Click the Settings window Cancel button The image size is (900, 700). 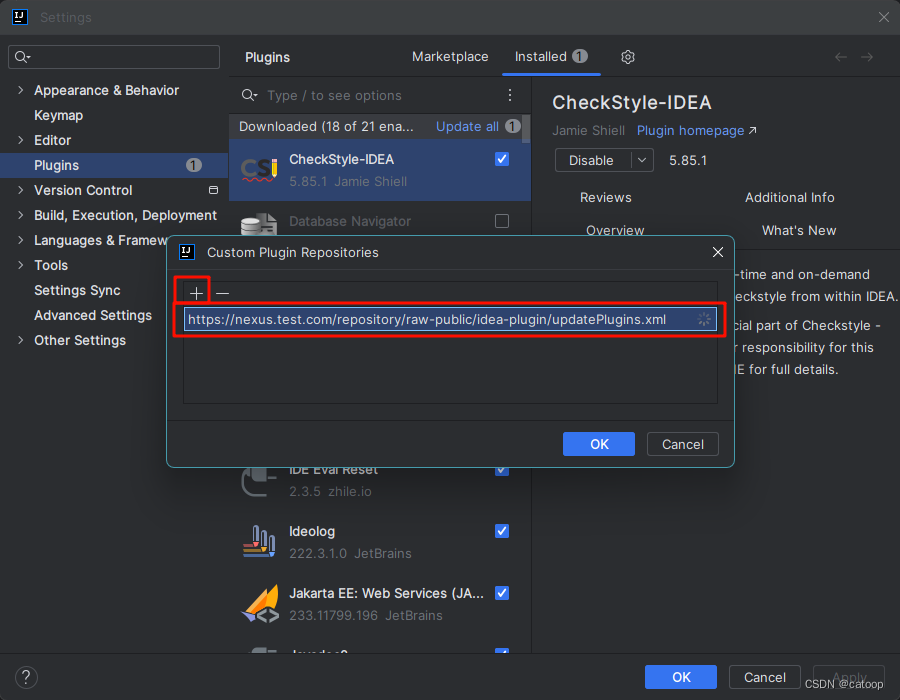pyautogui.click(x=765, y=677)
